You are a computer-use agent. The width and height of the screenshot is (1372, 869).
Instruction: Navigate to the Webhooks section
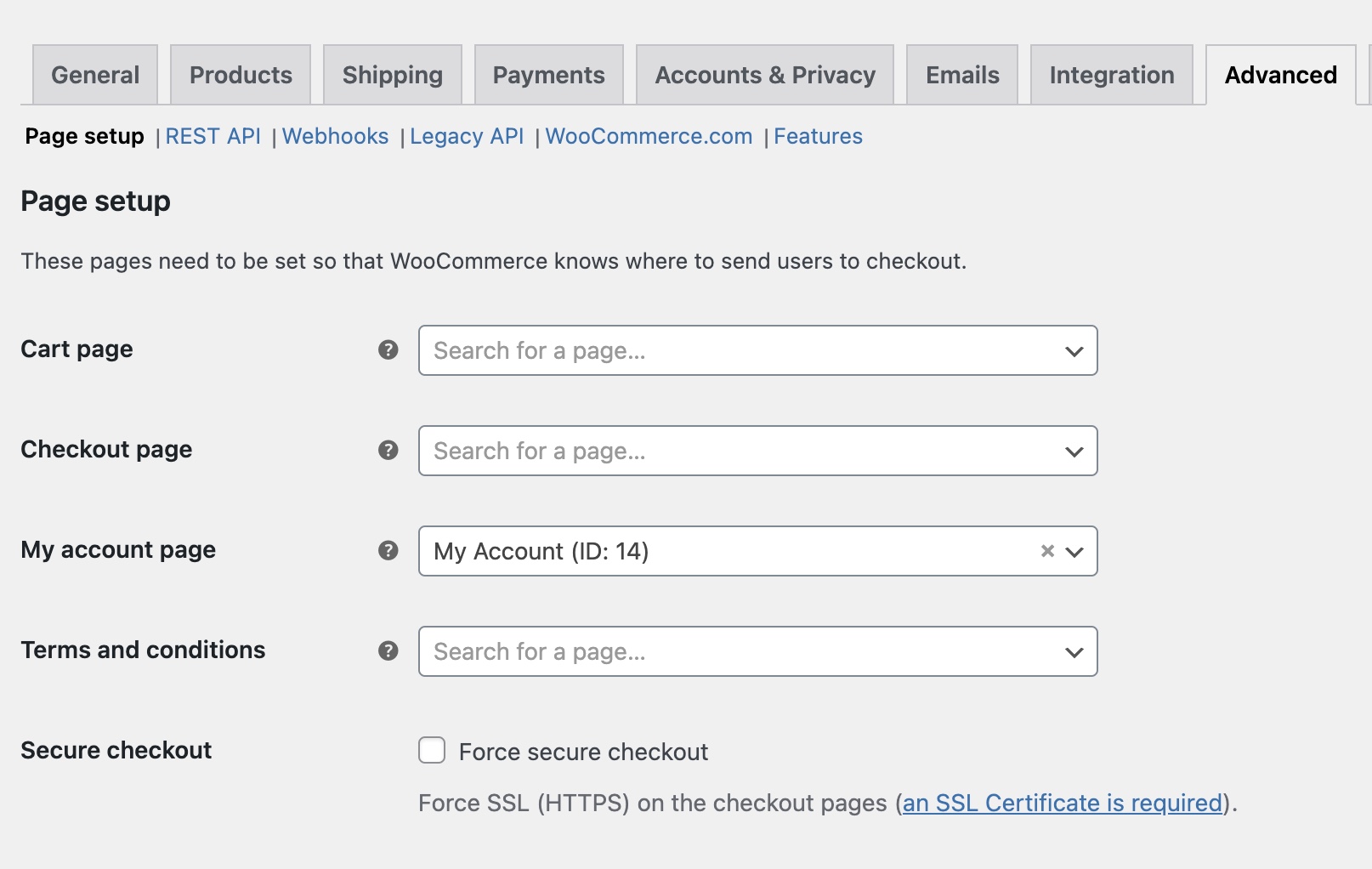tap(335, 136)
